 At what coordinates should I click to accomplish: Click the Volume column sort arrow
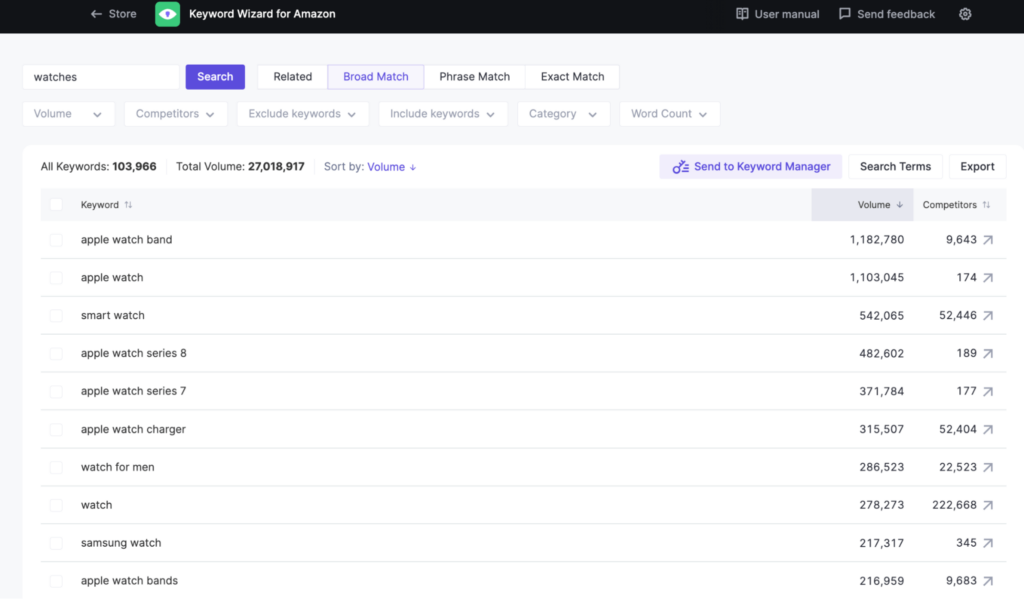899,204
